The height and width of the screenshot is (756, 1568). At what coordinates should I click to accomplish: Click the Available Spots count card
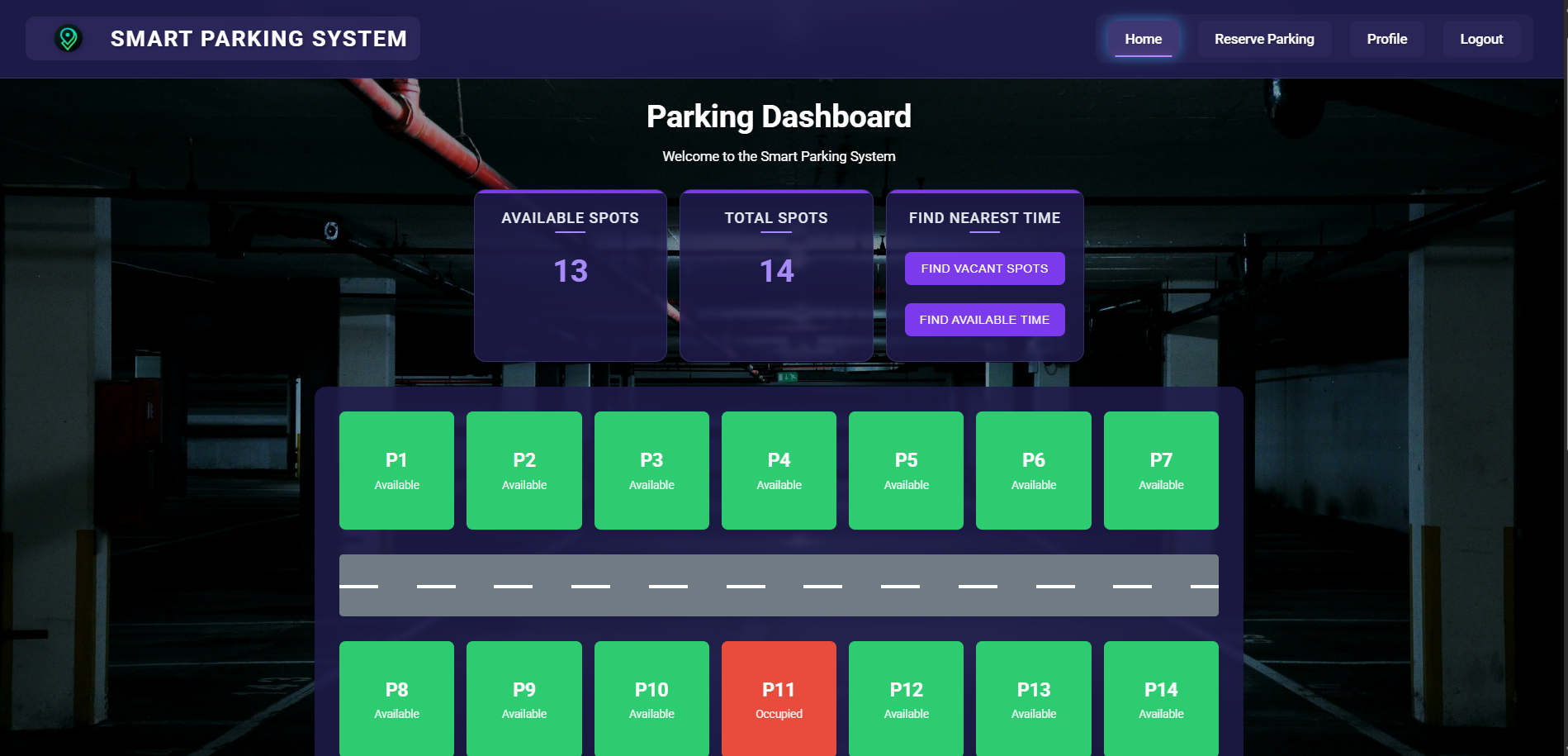(x=570, y=275)
